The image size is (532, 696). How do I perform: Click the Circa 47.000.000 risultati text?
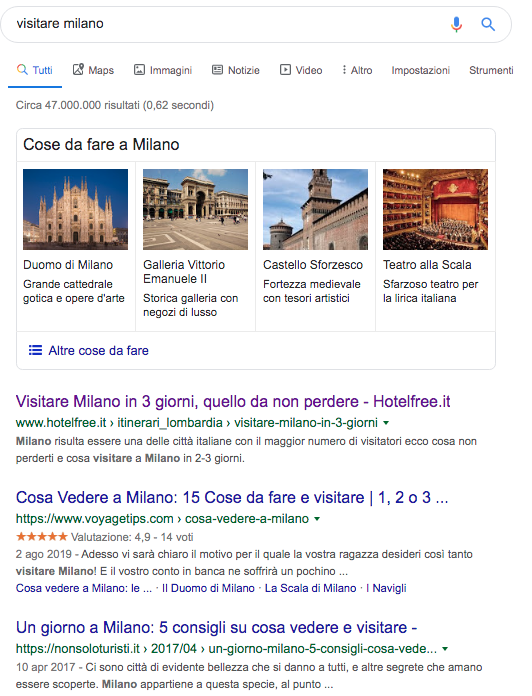coord(115,105)
